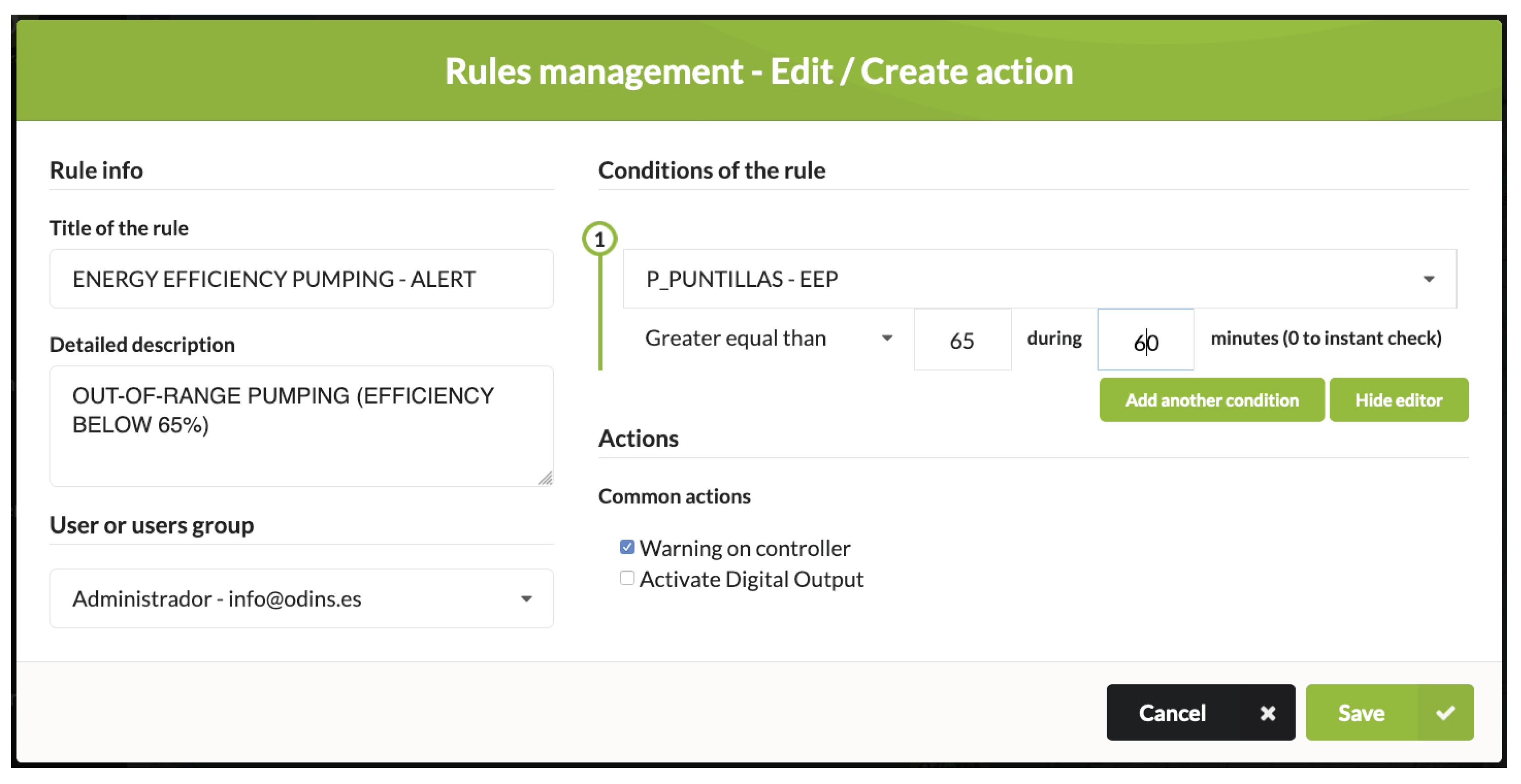Image resolution: width=1521 pixels, height=784 pixels.
Task: Click the condition number 1 circle marker
Action: click(x=599, y=239)
